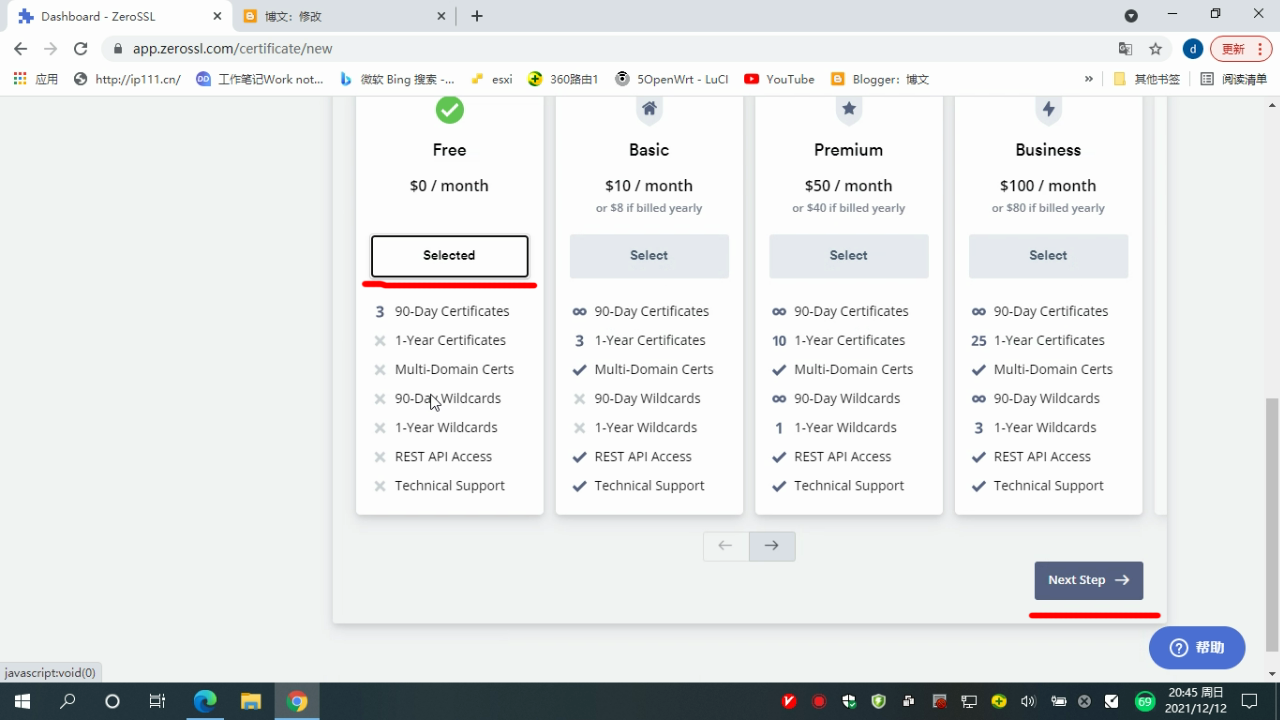Click the browser back arrow

20,48
